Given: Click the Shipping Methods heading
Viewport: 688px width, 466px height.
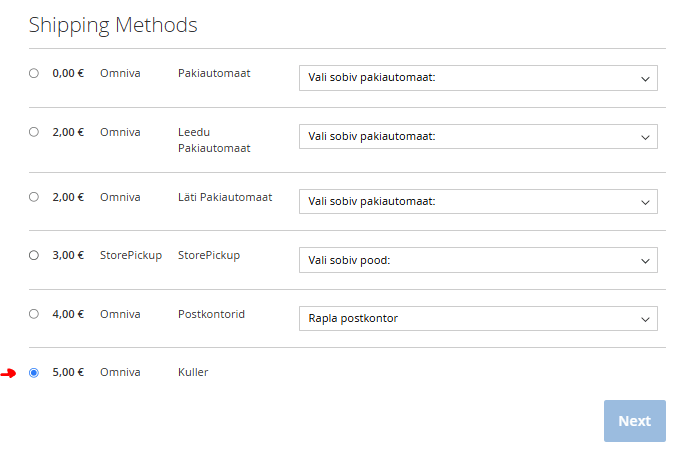Looking at the screenshot, I should point(113,25).
